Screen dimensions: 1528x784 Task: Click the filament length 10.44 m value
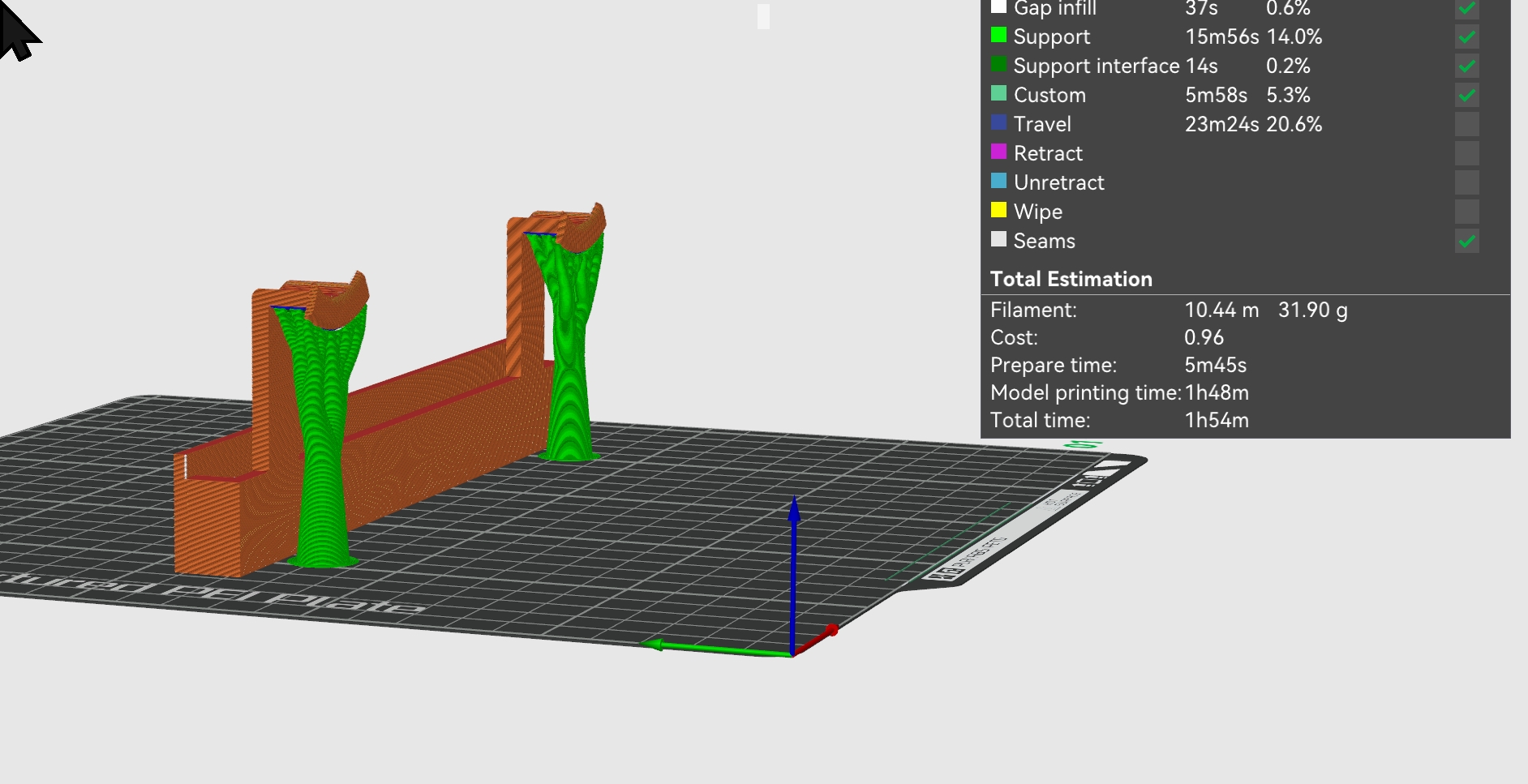tap(1221, 310)
